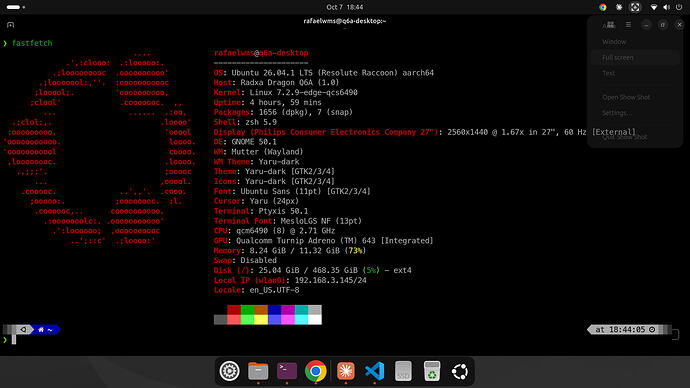Click the OS icon segment of the shell prompt
Image resolution: width=690 pixels, height=388 pixels.
pos(23,329)
